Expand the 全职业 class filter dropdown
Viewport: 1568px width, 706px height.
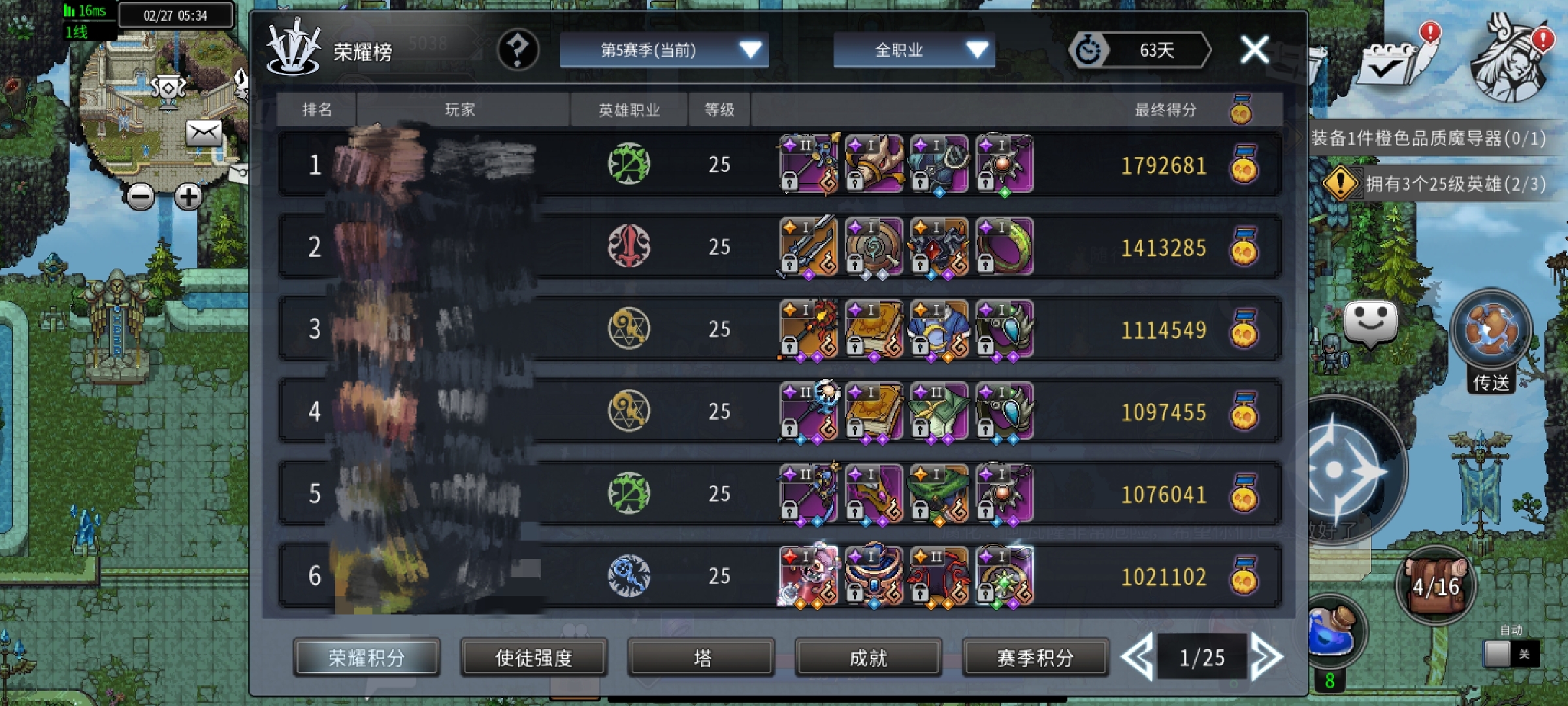[x=914, y=50]
